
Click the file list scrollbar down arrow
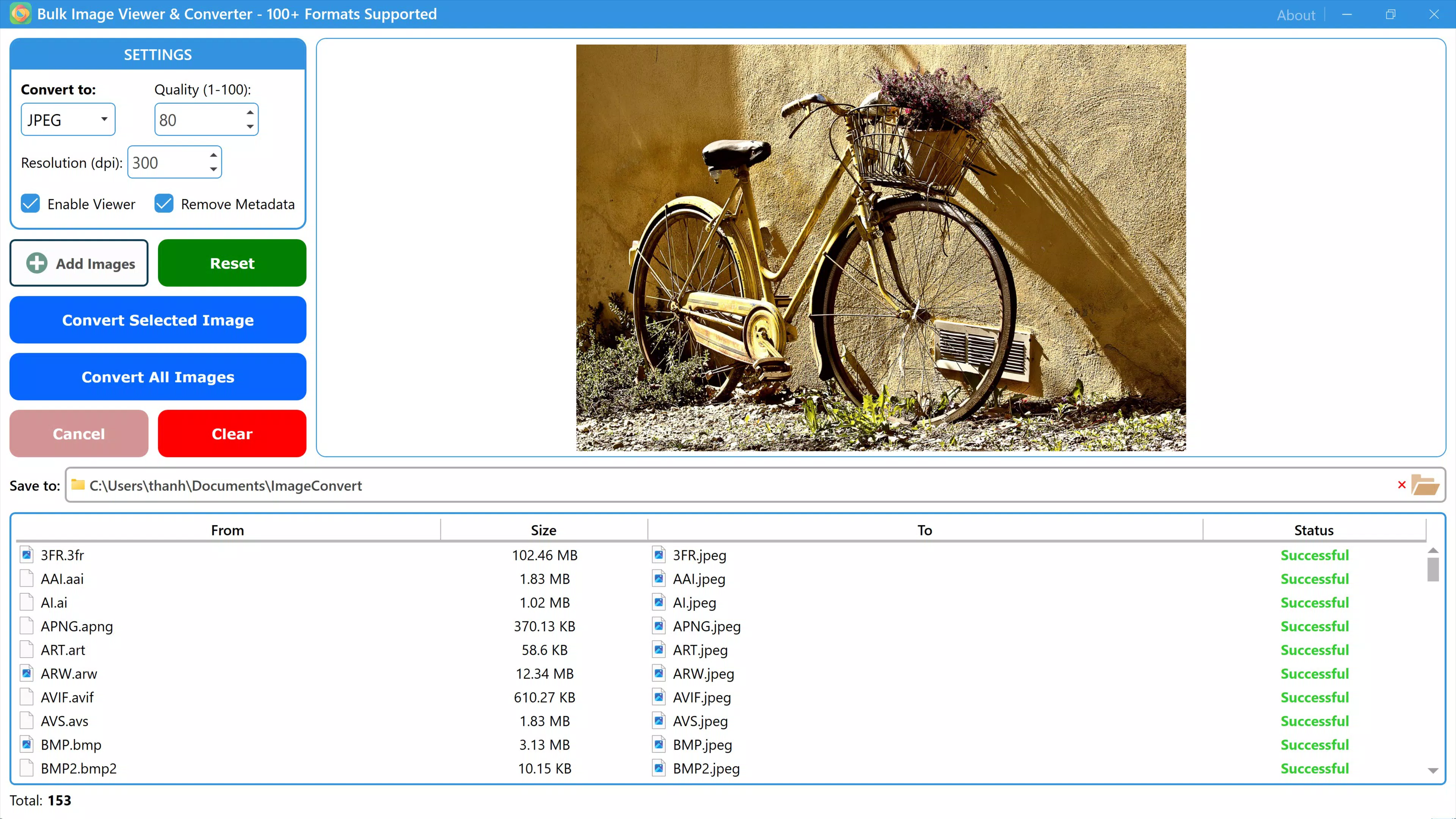1433,771
